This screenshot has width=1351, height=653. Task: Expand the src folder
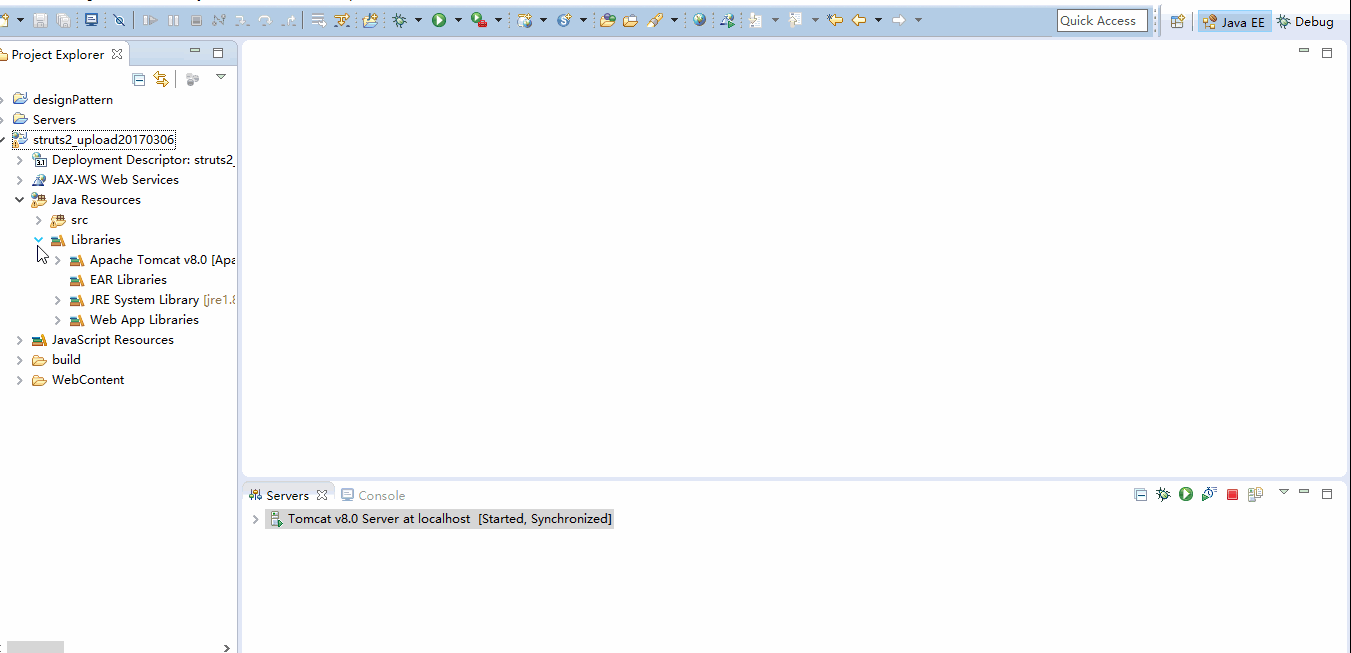click(38, 220)
